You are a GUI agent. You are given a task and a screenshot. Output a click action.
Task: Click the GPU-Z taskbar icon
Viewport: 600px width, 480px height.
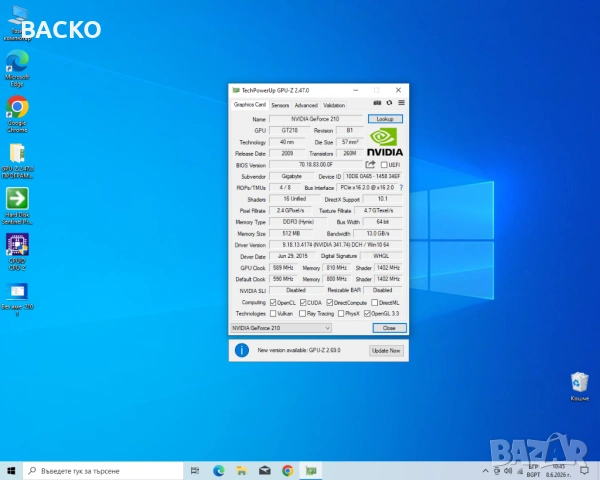point(311,471)
